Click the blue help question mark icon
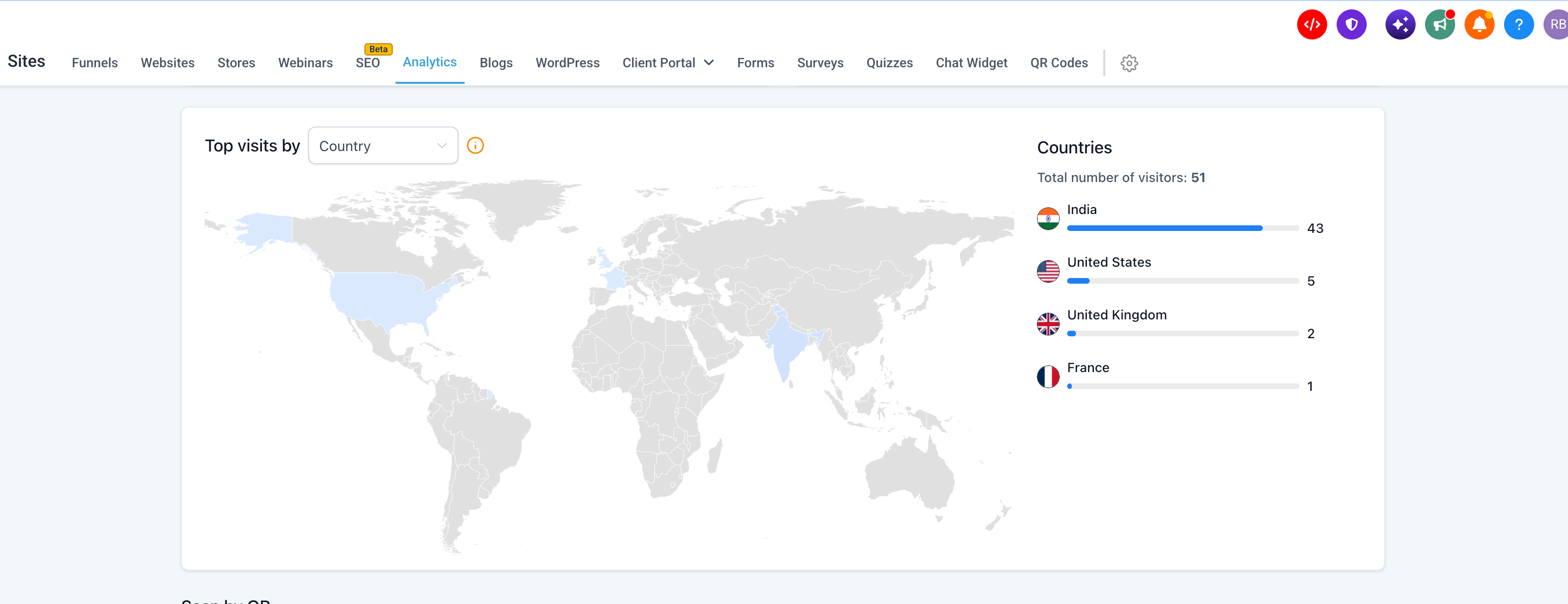Screen dimensions: 1568x604 click(x=1519, y=25)
